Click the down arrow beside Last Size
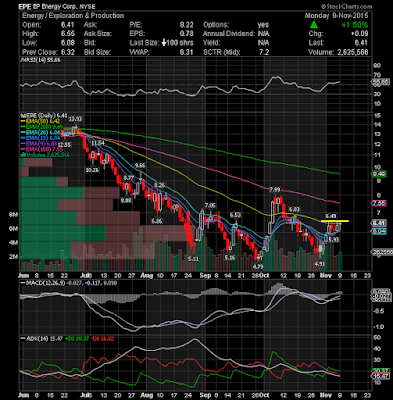 (x=164, y=43)
